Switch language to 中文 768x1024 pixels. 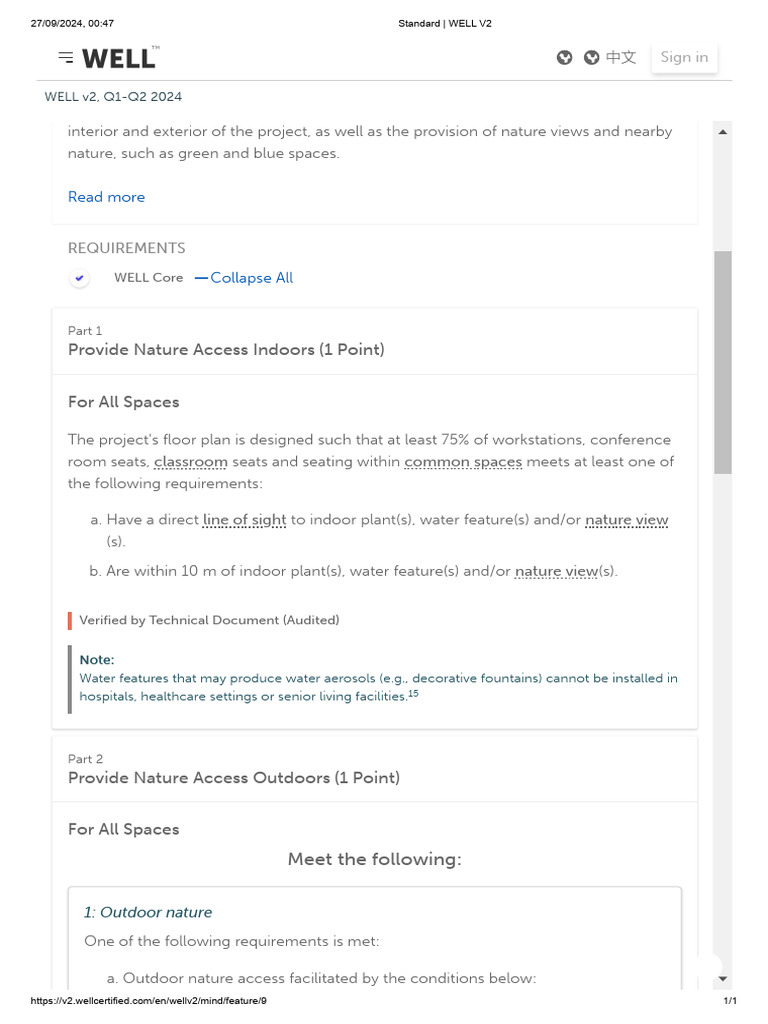621,58
